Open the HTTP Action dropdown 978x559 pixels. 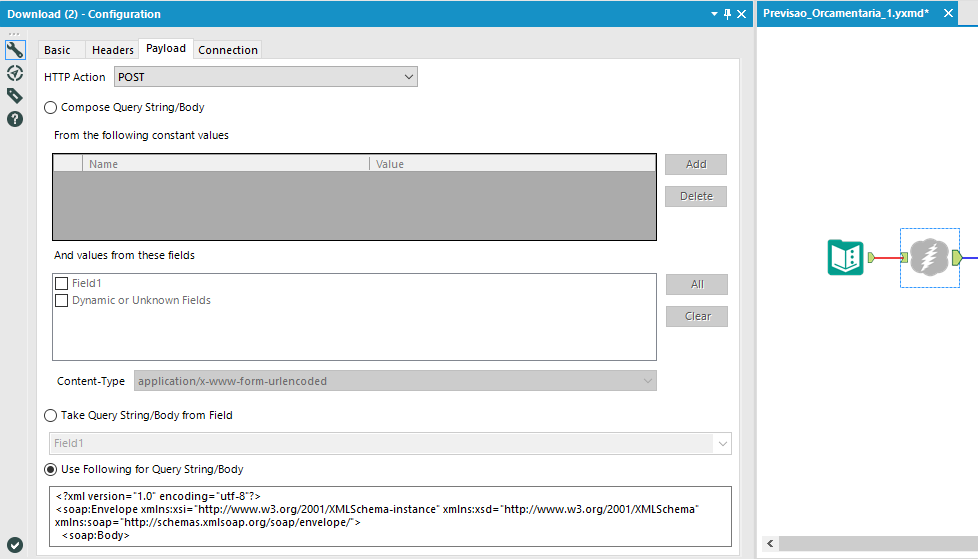point(266,77)
